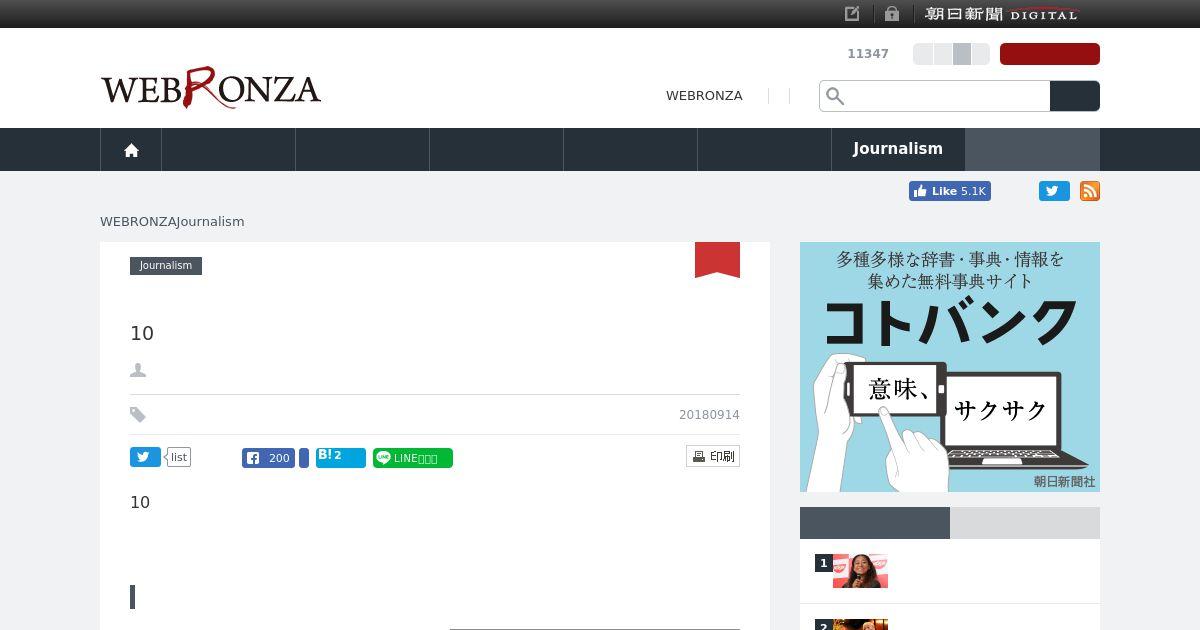This screenshot has height=630, width=1200.
Task: Click the Journalism category label
Action: 166,266
